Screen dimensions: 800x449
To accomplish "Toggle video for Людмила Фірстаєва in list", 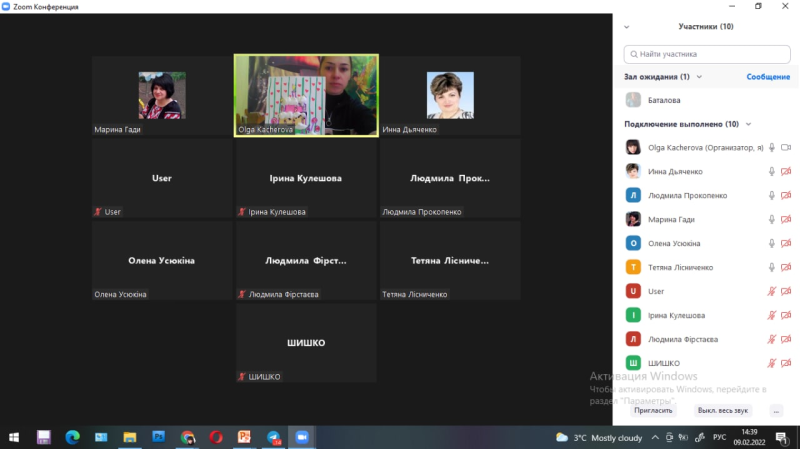I will click(x=786, y=339).
